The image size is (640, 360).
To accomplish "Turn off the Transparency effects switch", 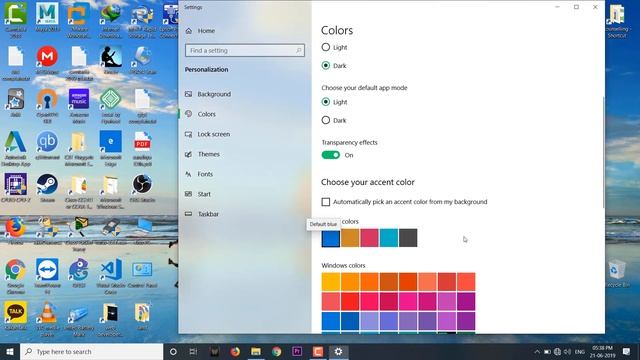I will click(331, 155).
